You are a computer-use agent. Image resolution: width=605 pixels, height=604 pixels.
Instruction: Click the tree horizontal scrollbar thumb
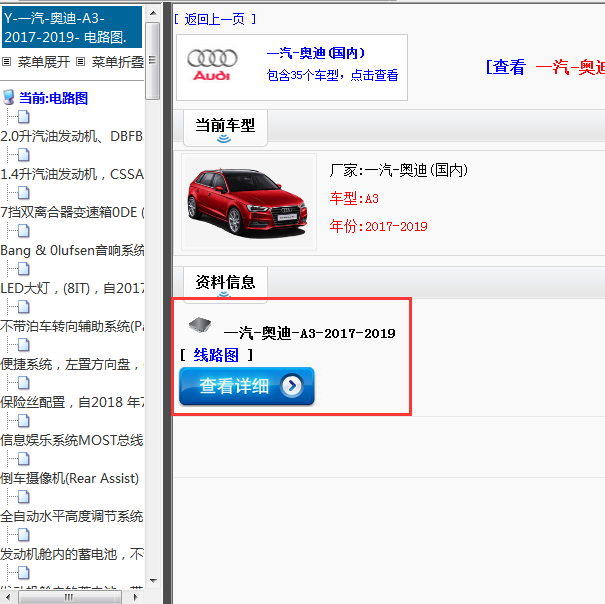tap(70, 597)
